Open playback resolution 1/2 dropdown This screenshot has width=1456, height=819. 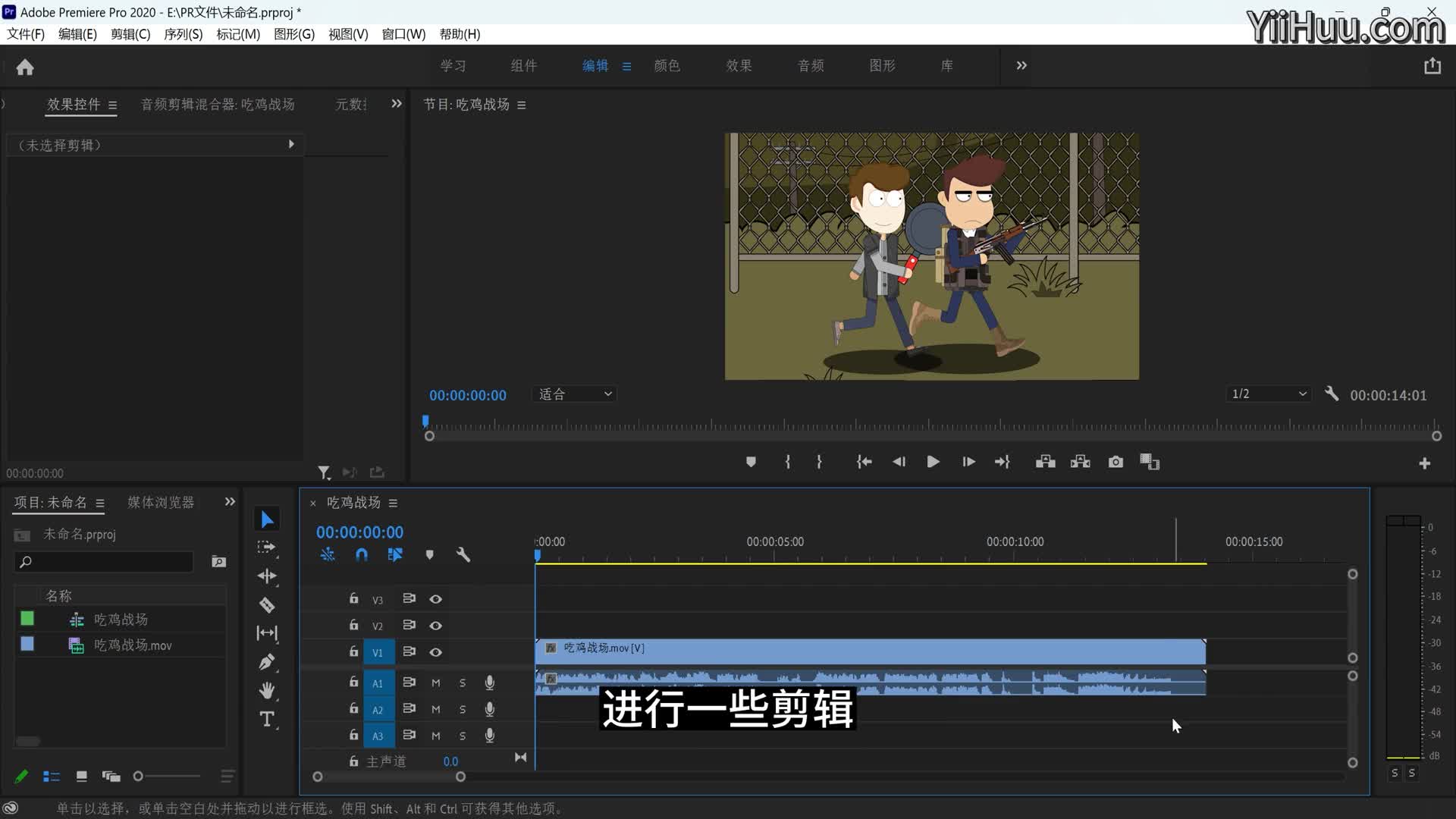[x=1269, y=394]
